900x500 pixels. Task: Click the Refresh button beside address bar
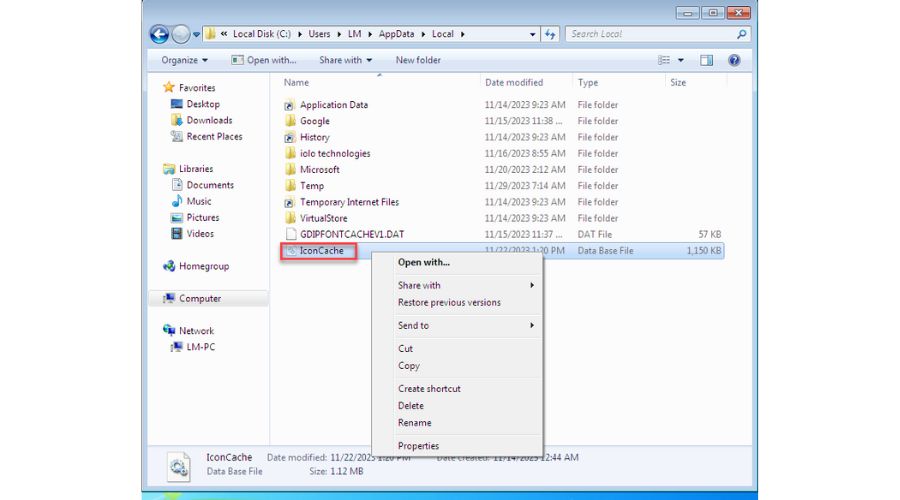click(x=550, y=34)
